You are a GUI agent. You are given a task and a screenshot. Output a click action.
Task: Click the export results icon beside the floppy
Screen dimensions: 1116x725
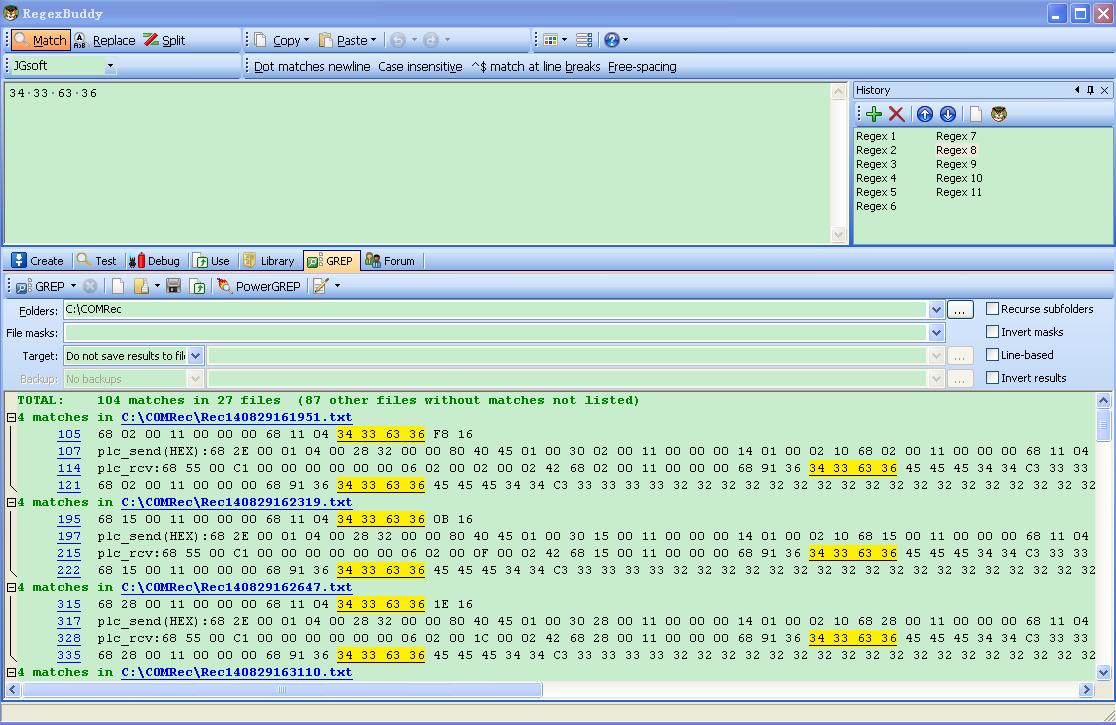197,286
